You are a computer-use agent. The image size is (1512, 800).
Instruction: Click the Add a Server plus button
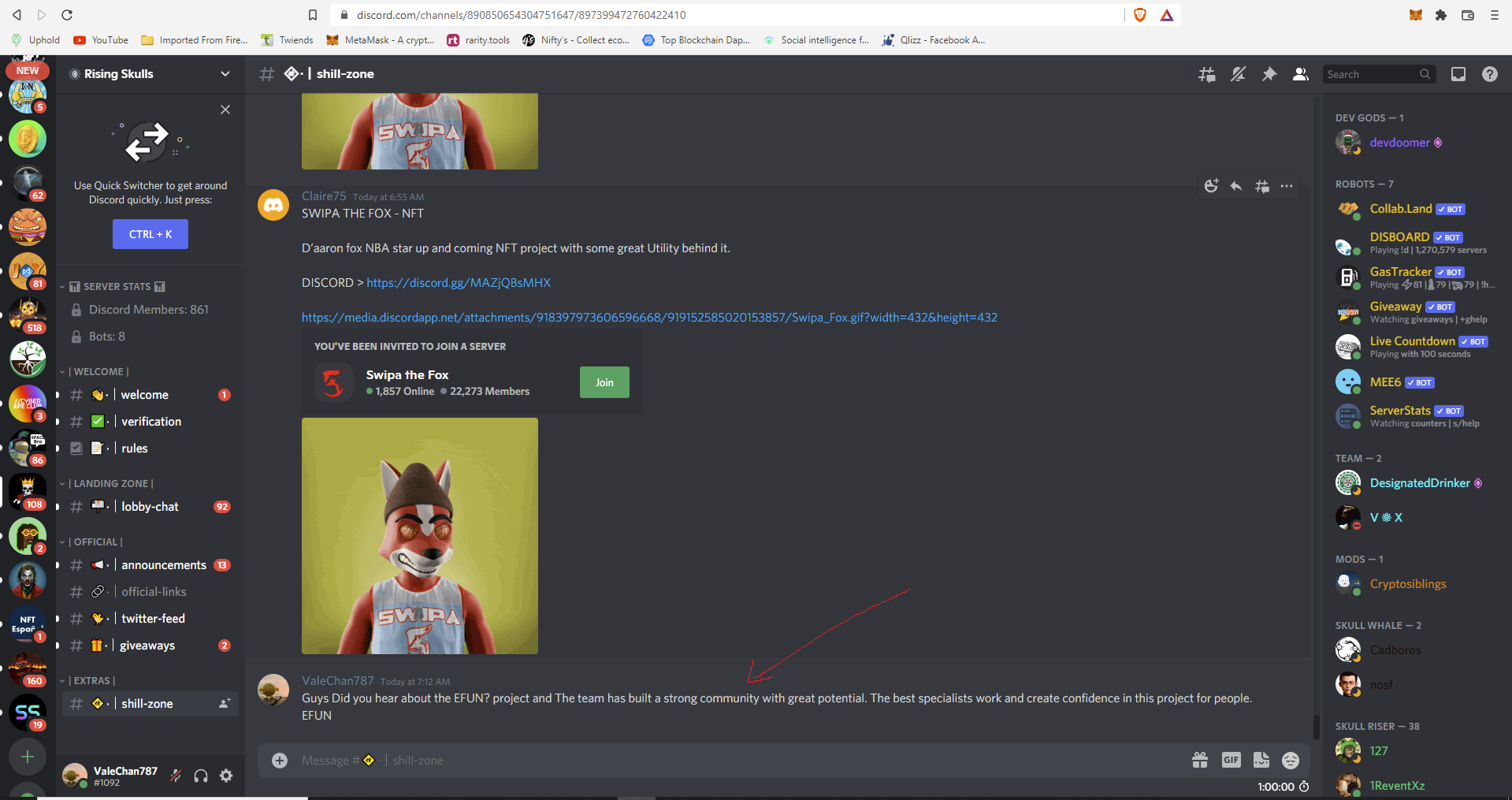[x=28, y=757]
